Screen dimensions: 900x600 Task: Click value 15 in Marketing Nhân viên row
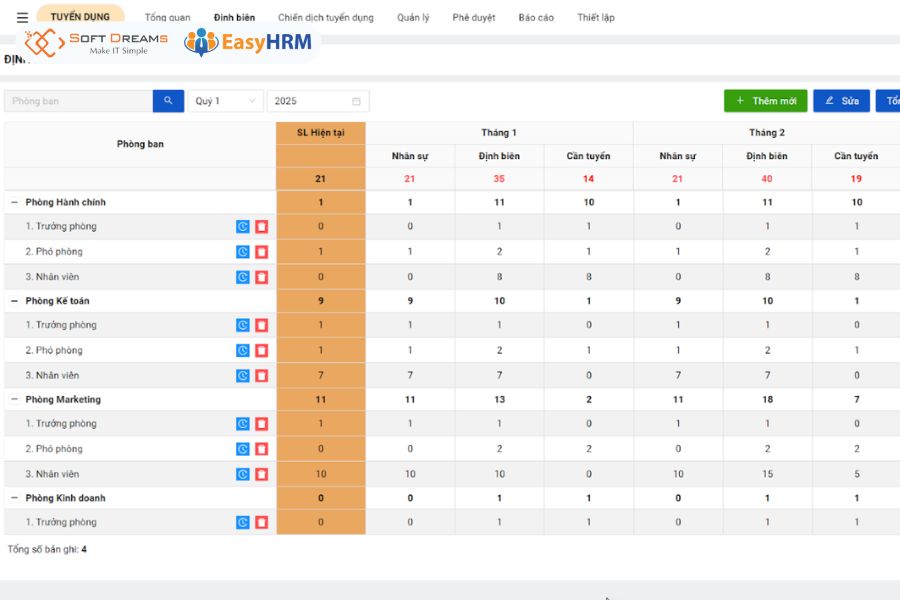[x=767, y=474]
